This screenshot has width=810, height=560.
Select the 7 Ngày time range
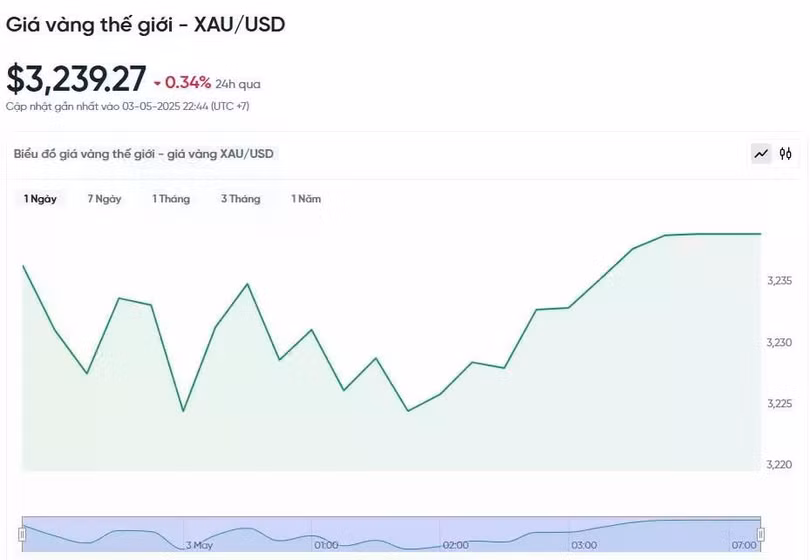coord(104,199)
